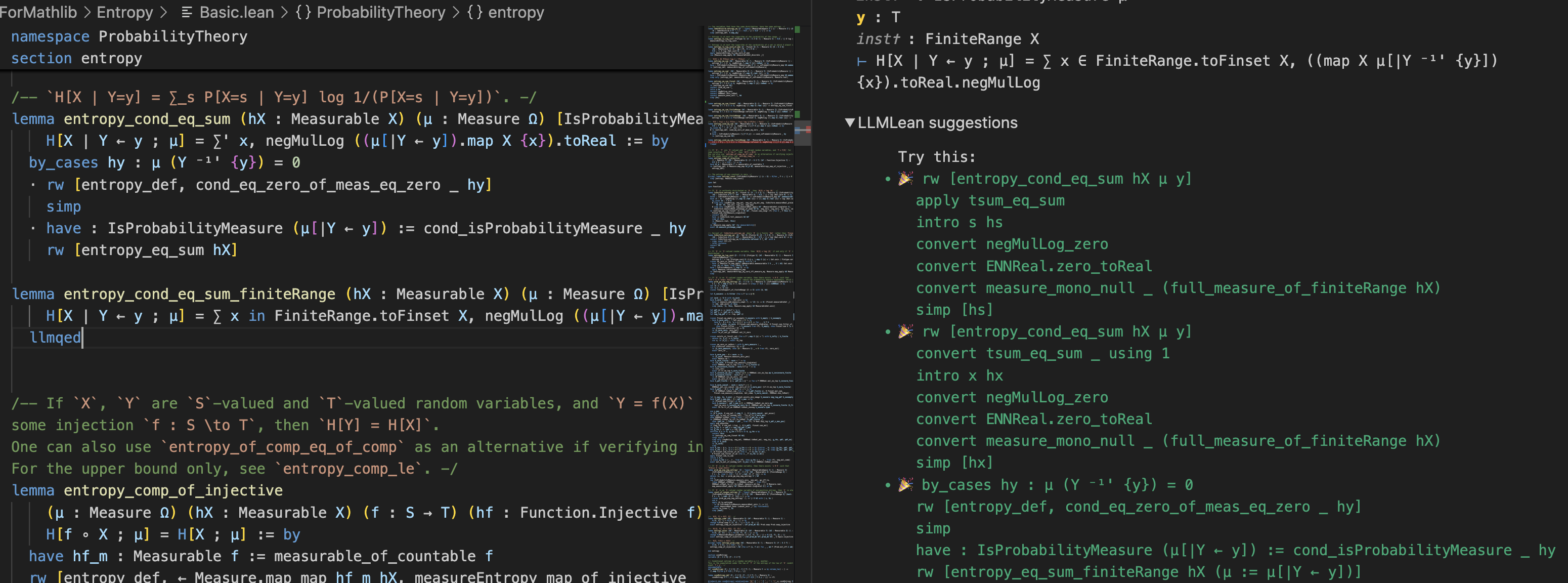Select the Basic.lean breadcrumb item
1568x583 pixels.
click(x=236, y=13)
